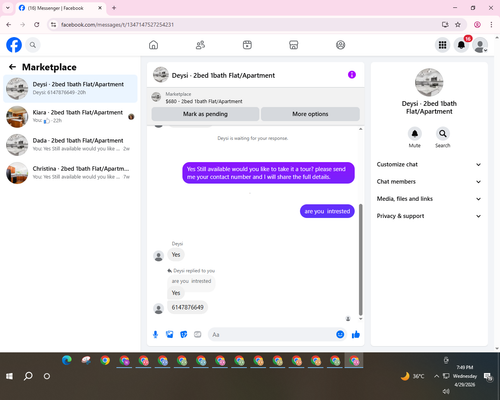This screenshot has height=400, width=500.
Task: Open the Reels video icon
Action: coord(247,45)
